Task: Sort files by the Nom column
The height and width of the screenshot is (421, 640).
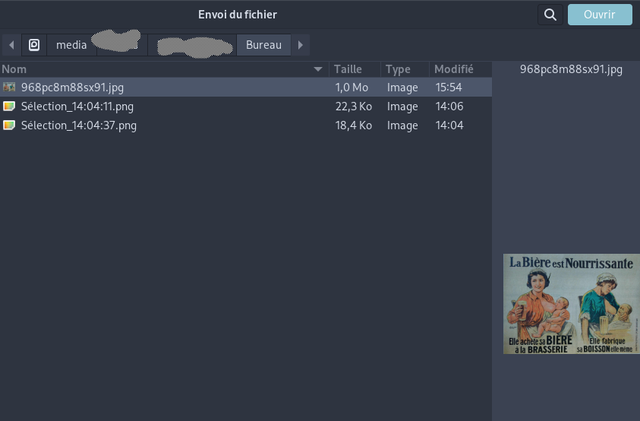Action: 164,69
